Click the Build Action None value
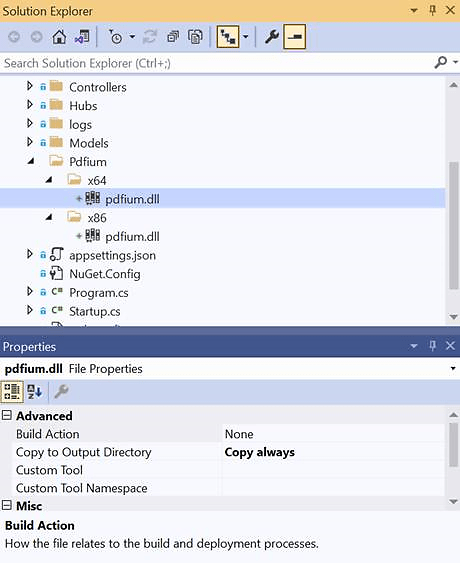460x563 pixels. (333, 434)
